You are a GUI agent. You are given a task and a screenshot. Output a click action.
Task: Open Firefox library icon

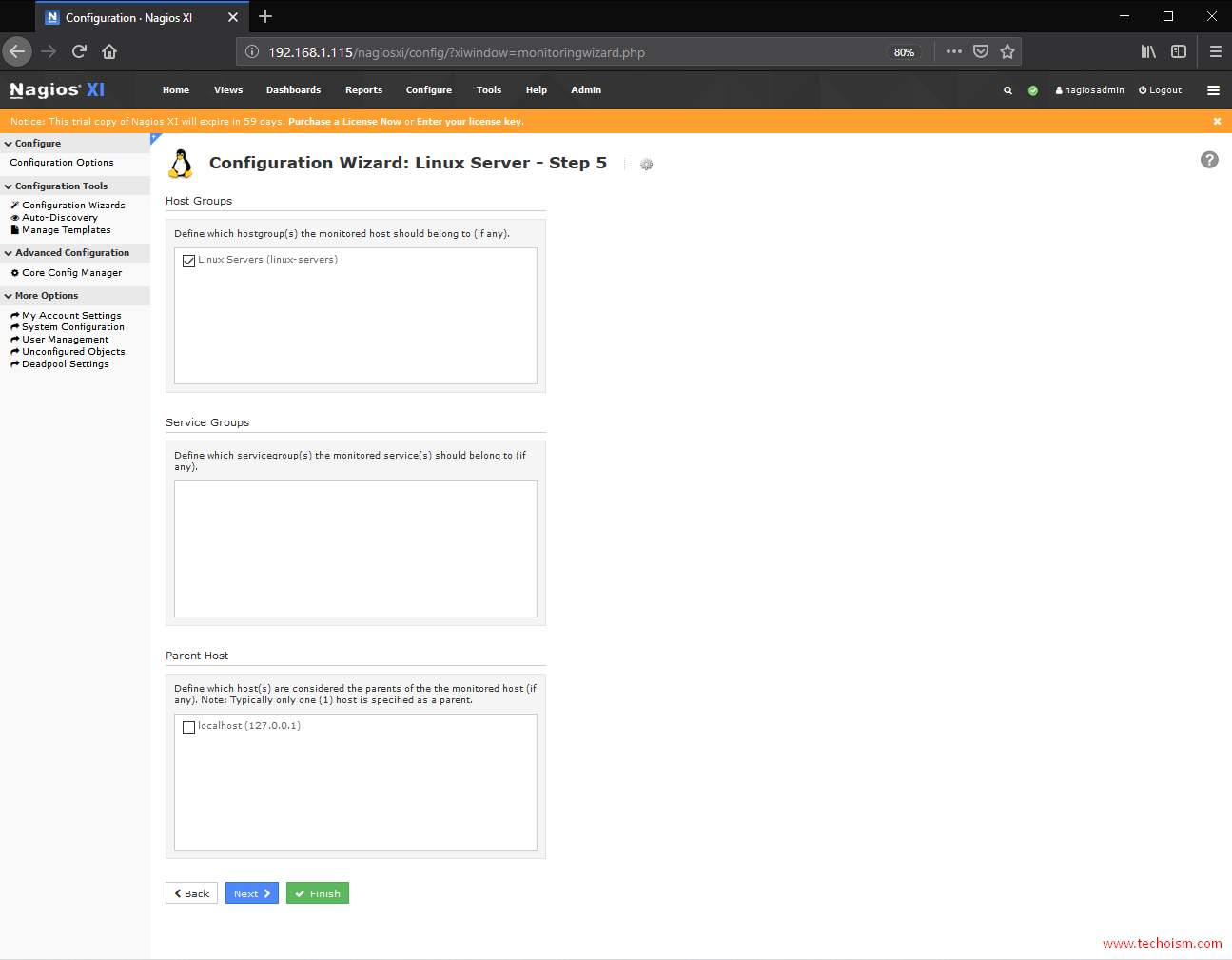pos(1148,51)
